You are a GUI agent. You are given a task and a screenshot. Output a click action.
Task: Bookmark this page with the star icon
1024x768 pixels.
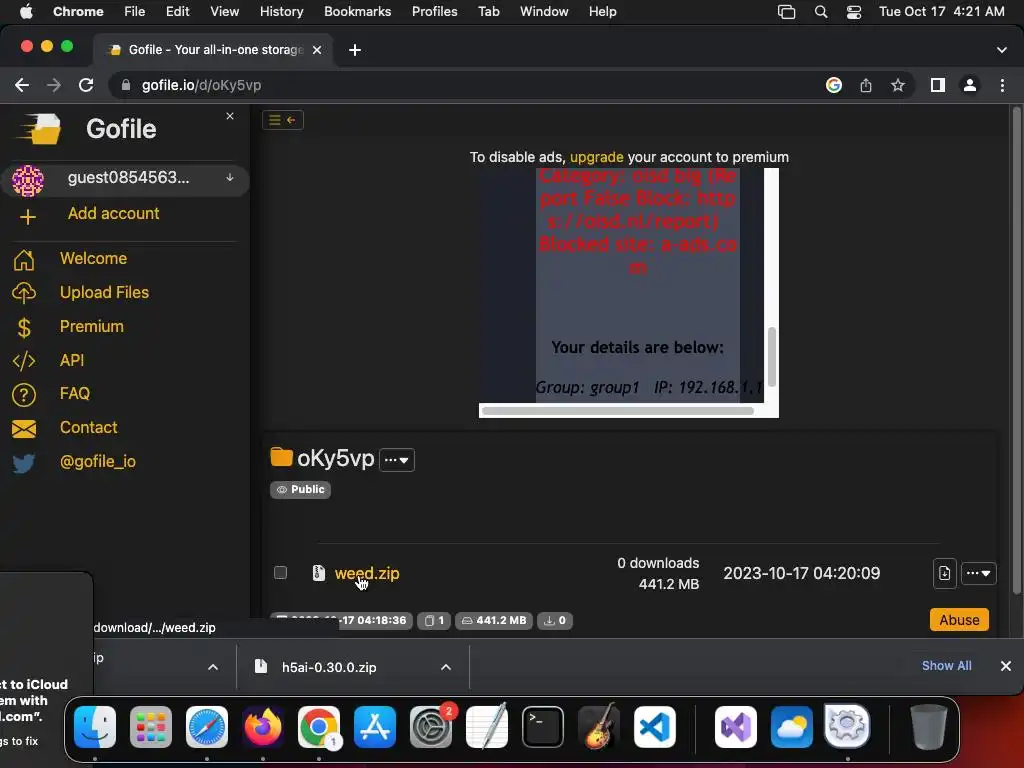898,86
